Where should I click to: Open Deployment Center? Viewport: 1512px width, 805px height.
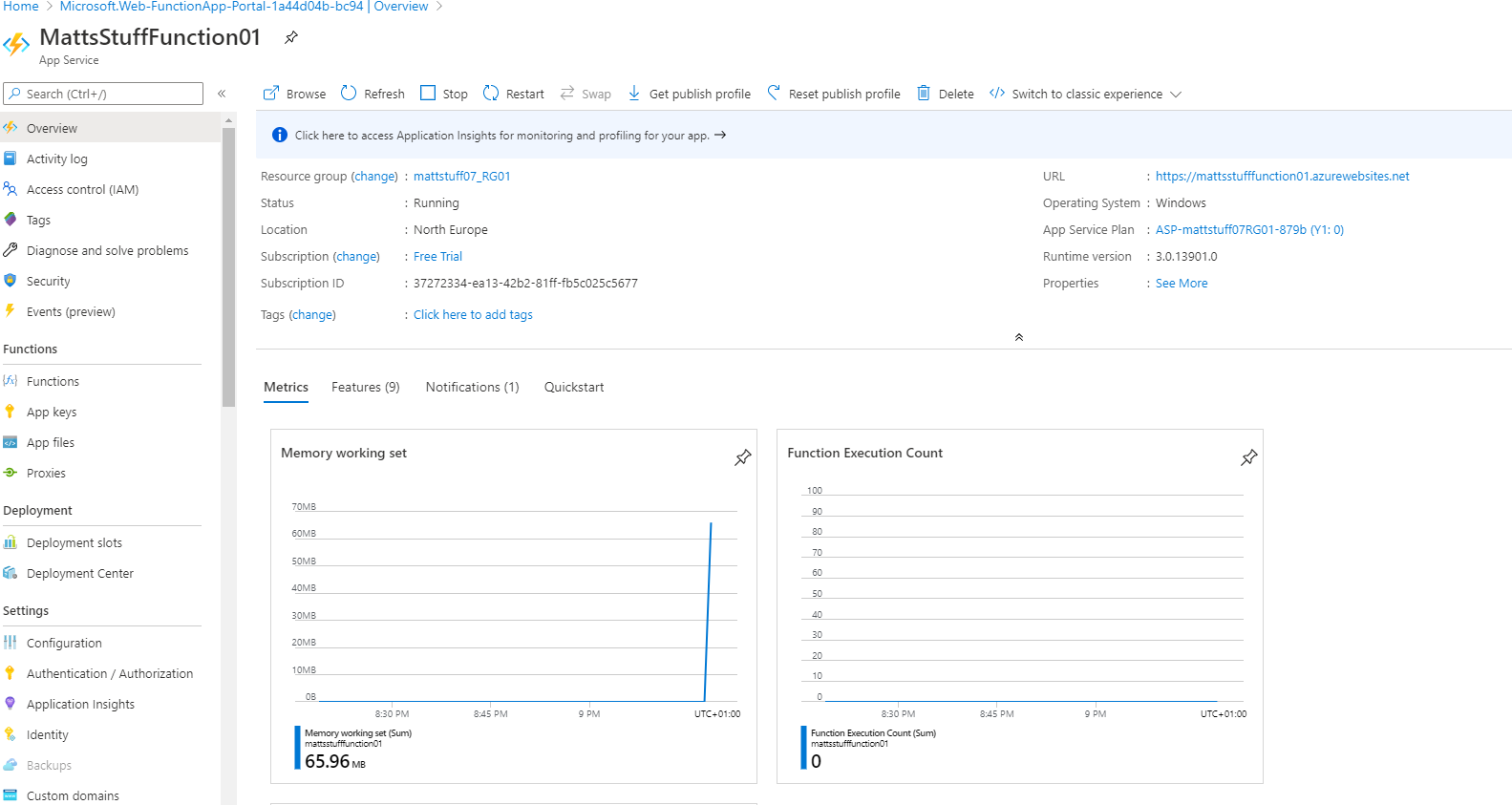click(110, 573)
